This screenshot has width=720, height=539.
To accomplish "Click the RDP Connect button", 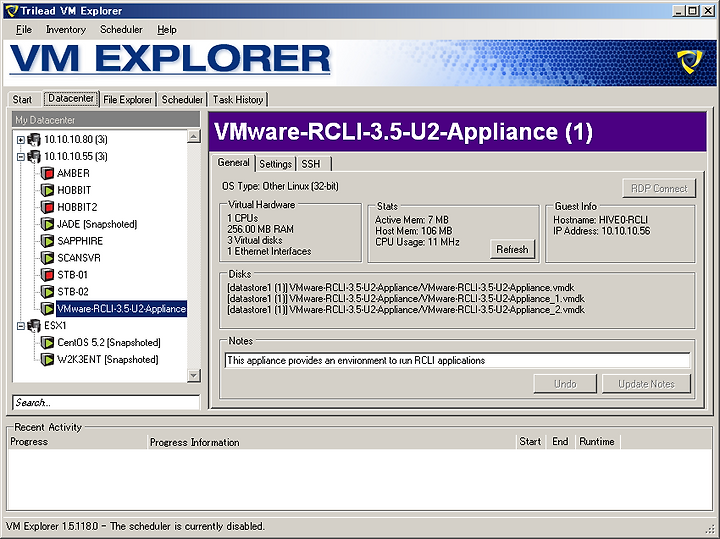I will pos(659,188).
